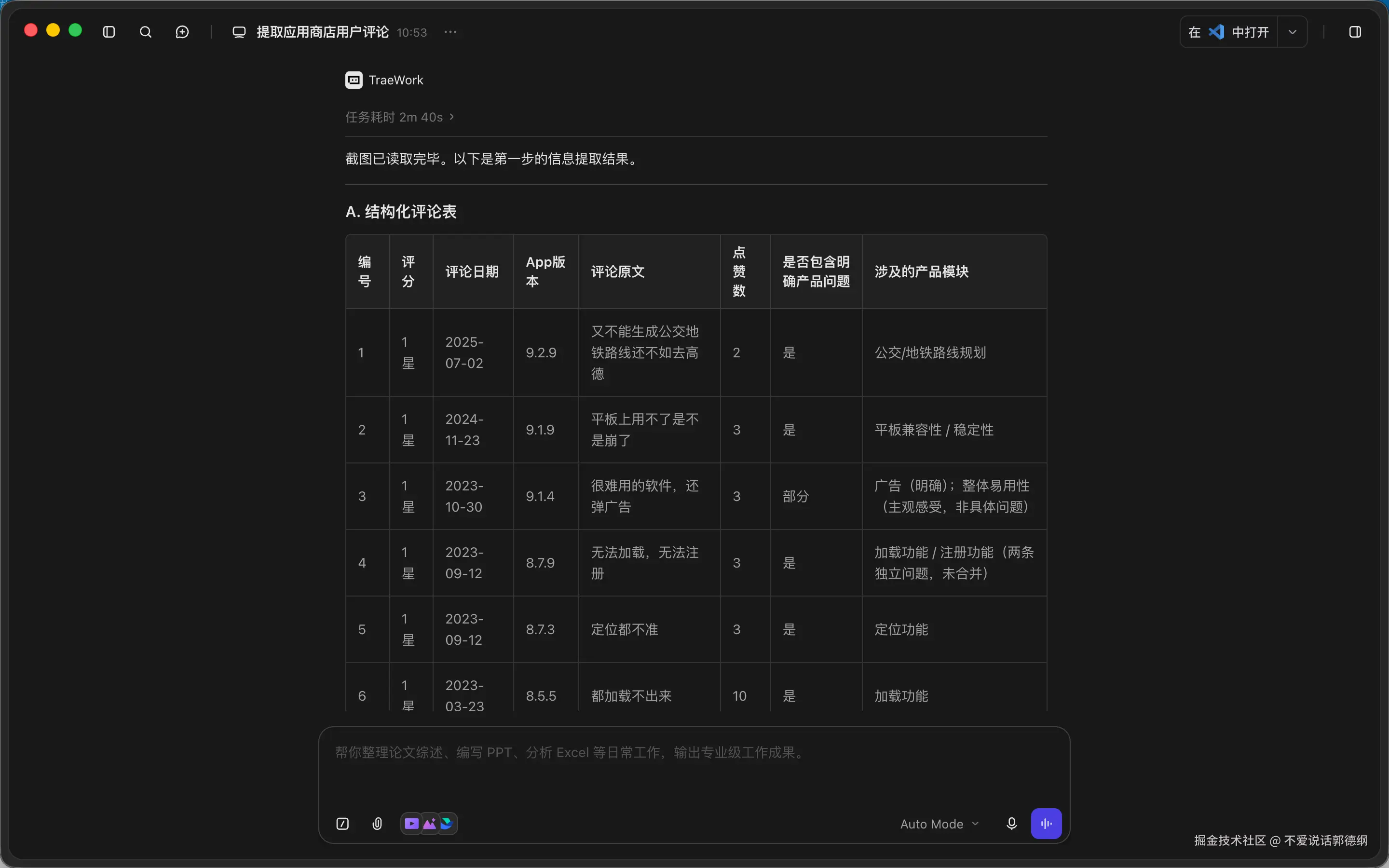
Task: Open search with the magnifier icon
Action: coord(146,32)
